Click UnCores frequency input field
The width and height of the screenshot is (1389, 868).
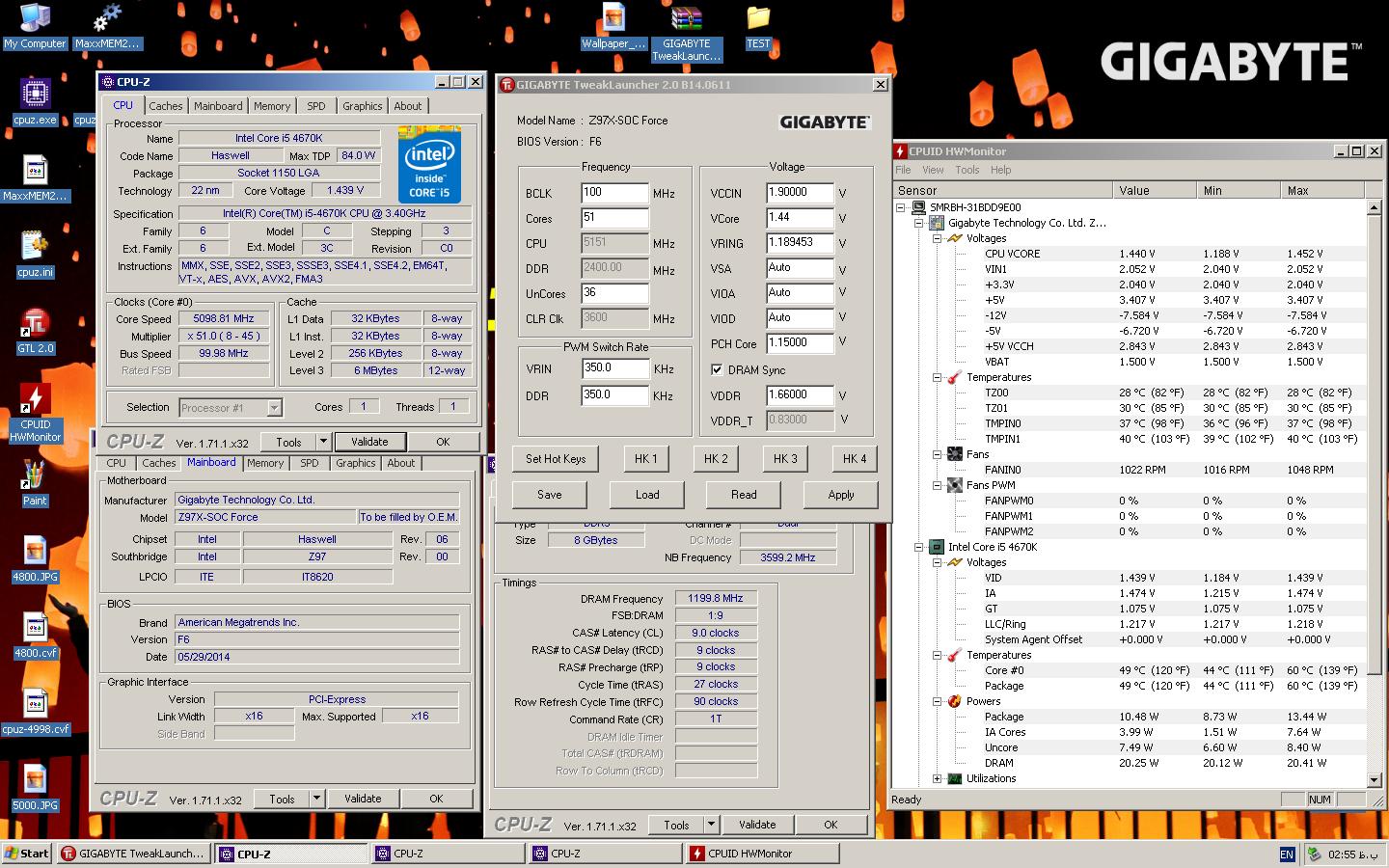pos(614,293)
